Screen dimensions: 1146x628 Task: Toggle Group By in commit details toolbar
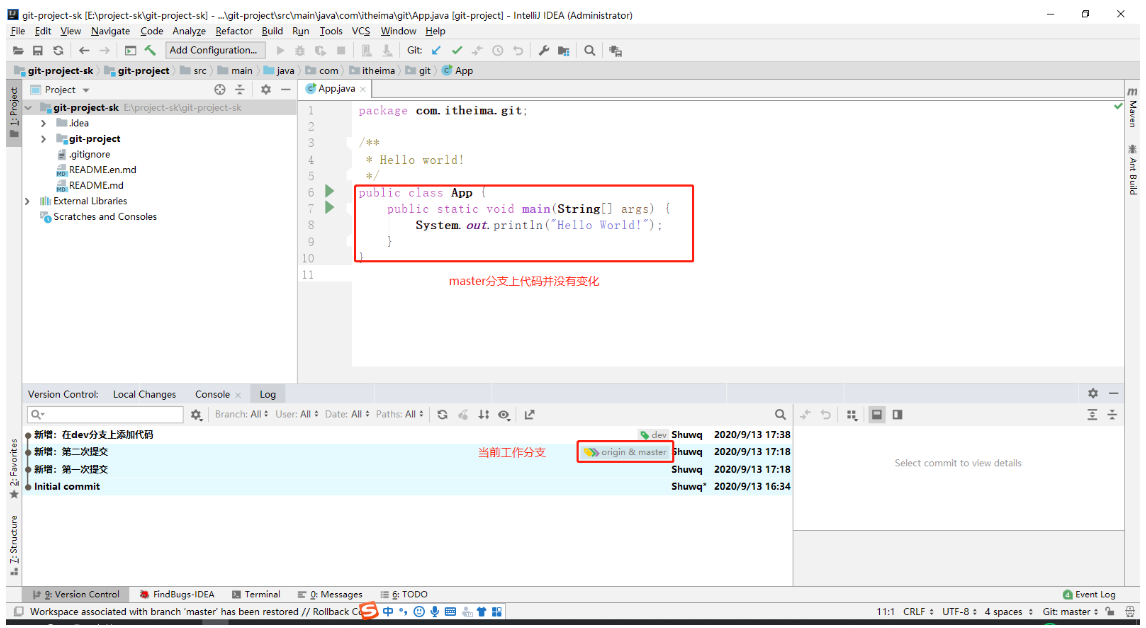pos(851,415)
